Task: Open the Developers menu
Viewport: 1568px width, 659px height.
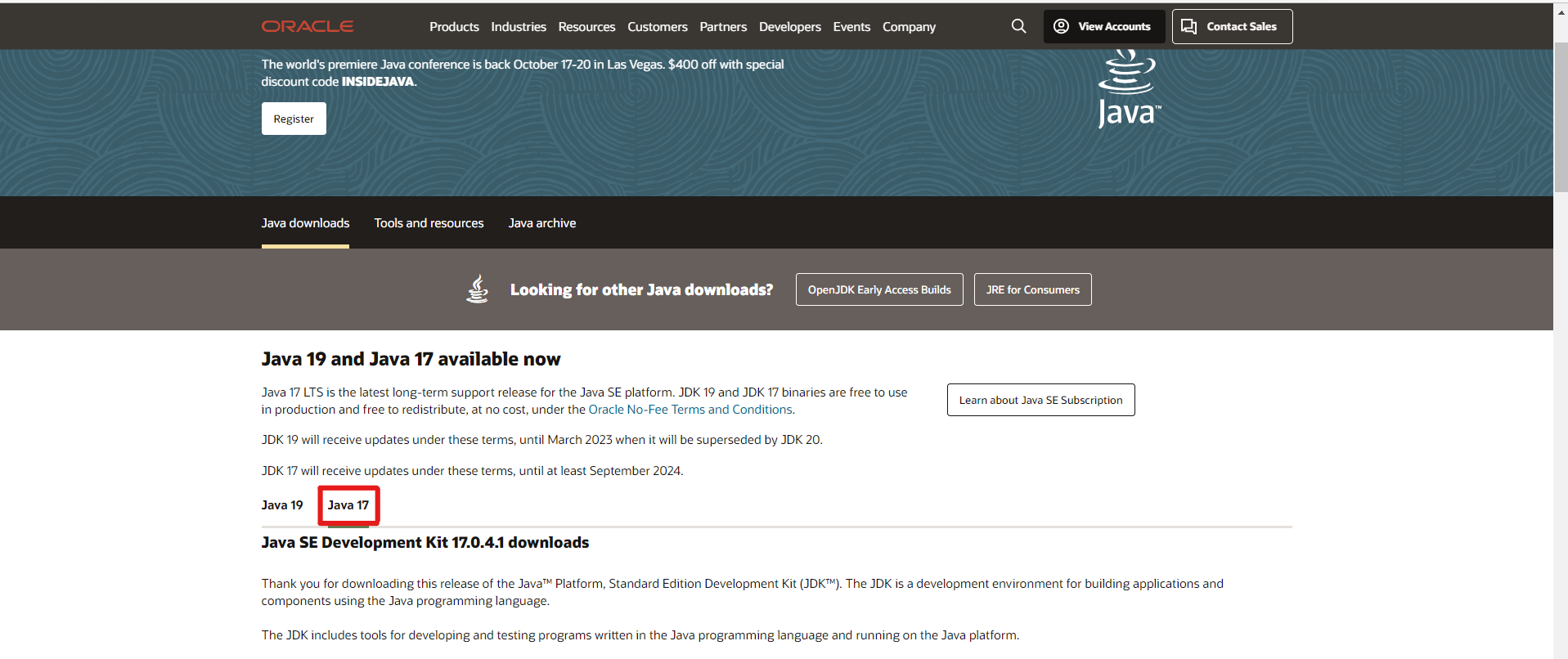Action: (x=790, y=26)
